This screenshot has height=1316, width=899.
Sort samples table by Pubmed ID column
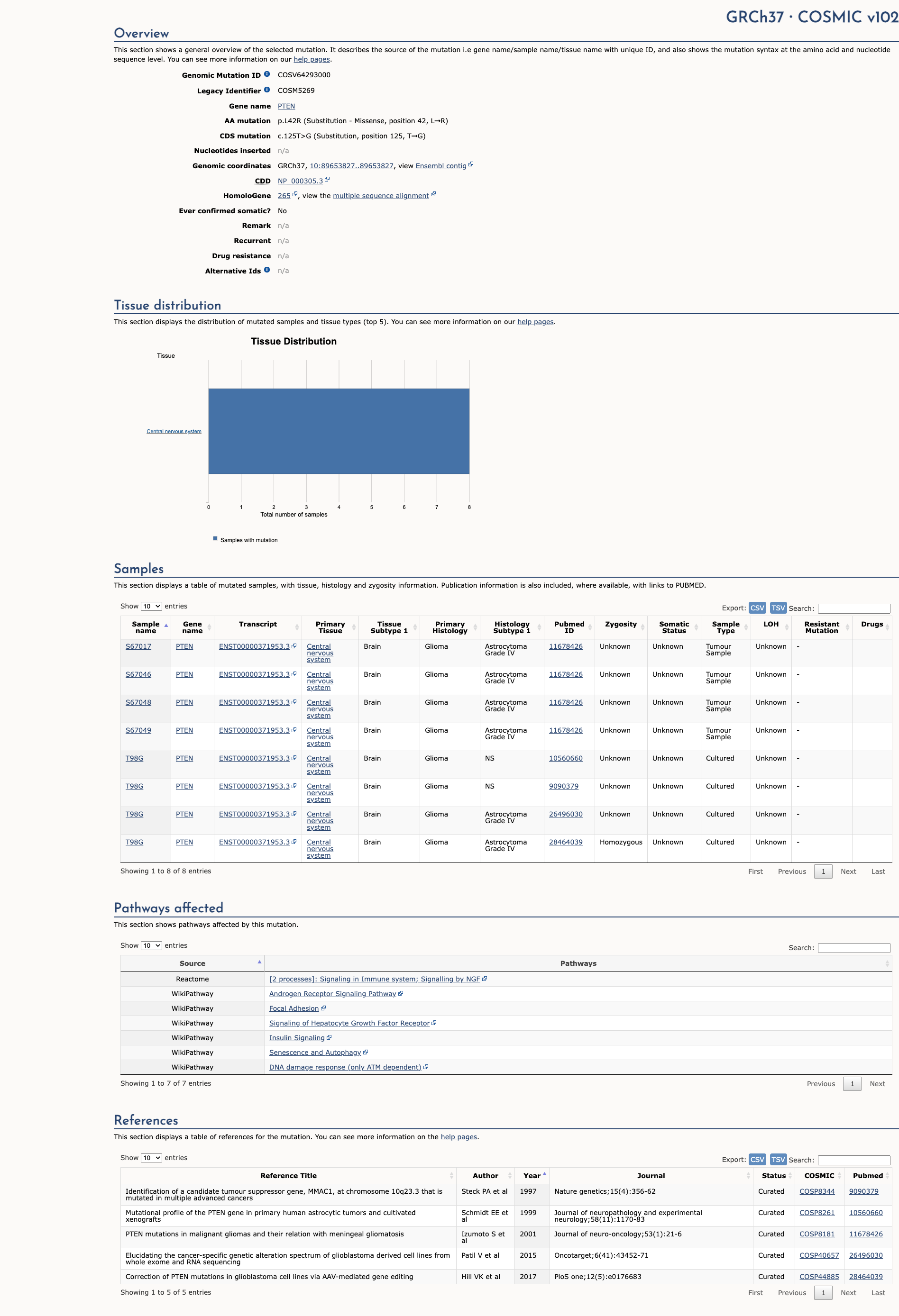tap(569, 627)
